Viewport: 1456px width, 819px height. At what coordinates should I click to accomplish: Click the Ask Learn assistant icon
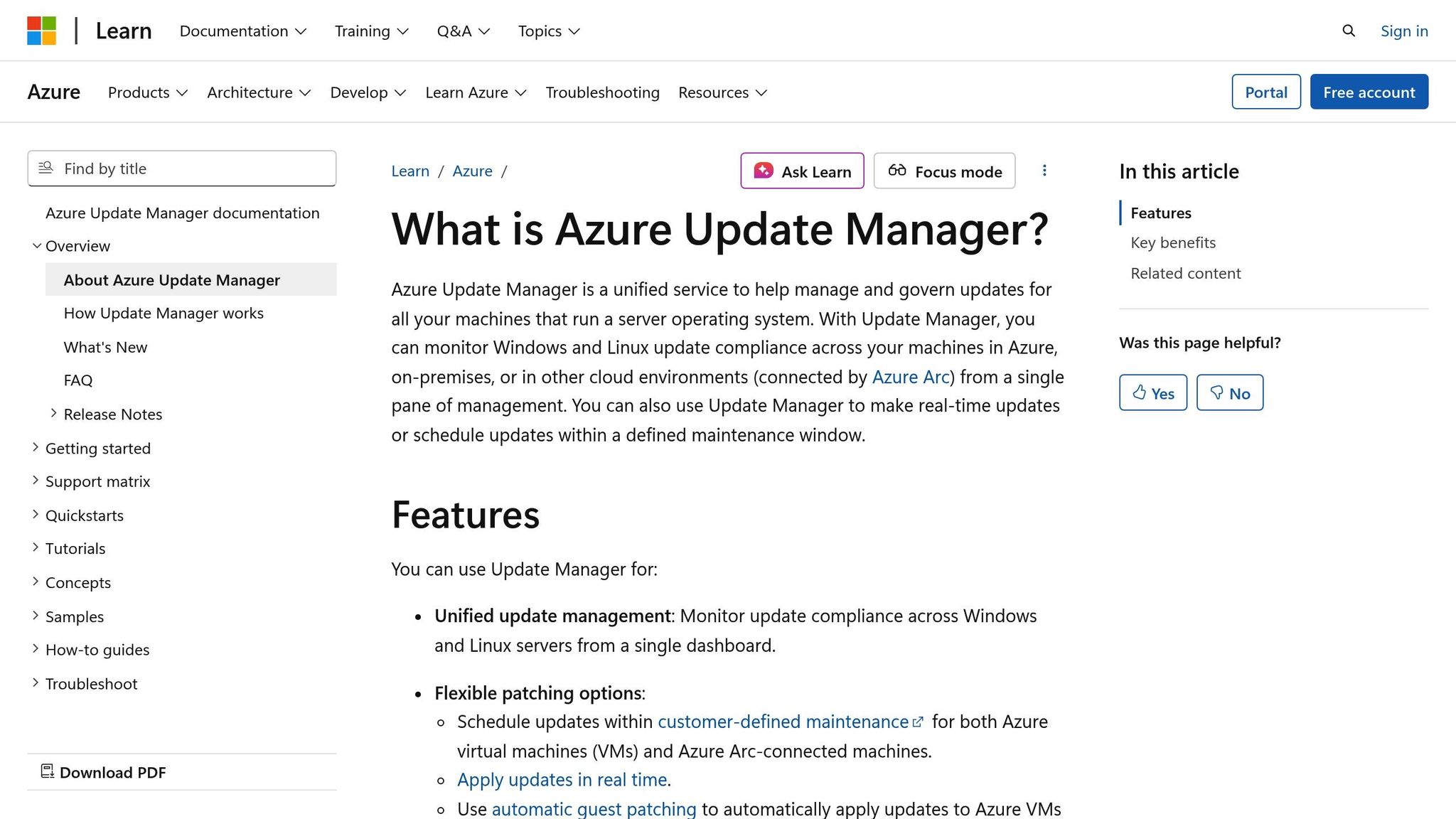coord(763,171)
